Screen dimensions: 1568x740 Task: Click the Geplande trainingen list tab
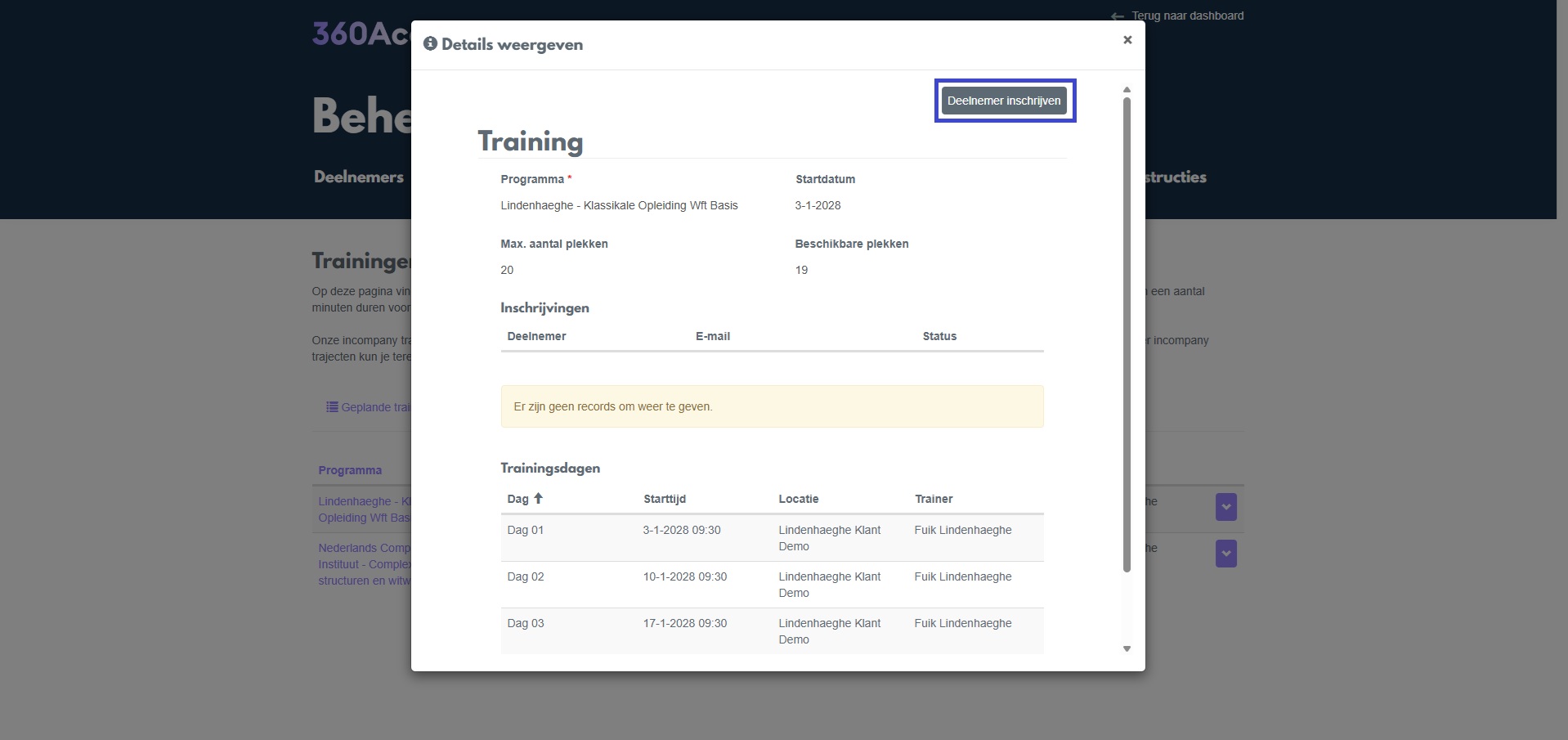(x=369, y=407)
